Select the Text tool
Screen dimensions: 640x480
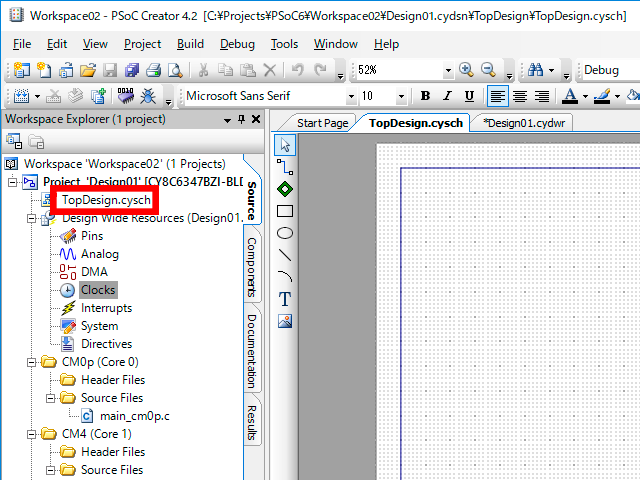(285, 299)
